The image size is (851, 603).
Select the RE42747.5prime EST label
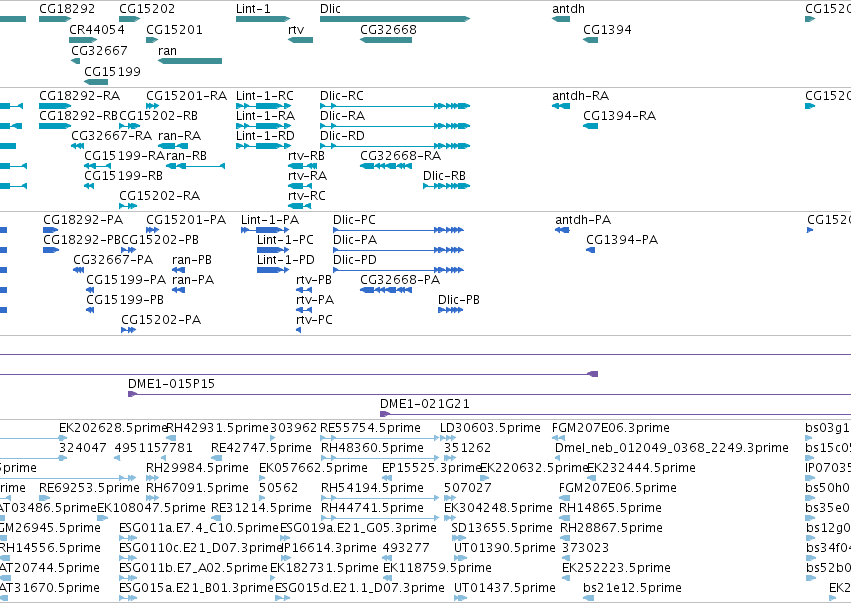click(x=261, y=448)
